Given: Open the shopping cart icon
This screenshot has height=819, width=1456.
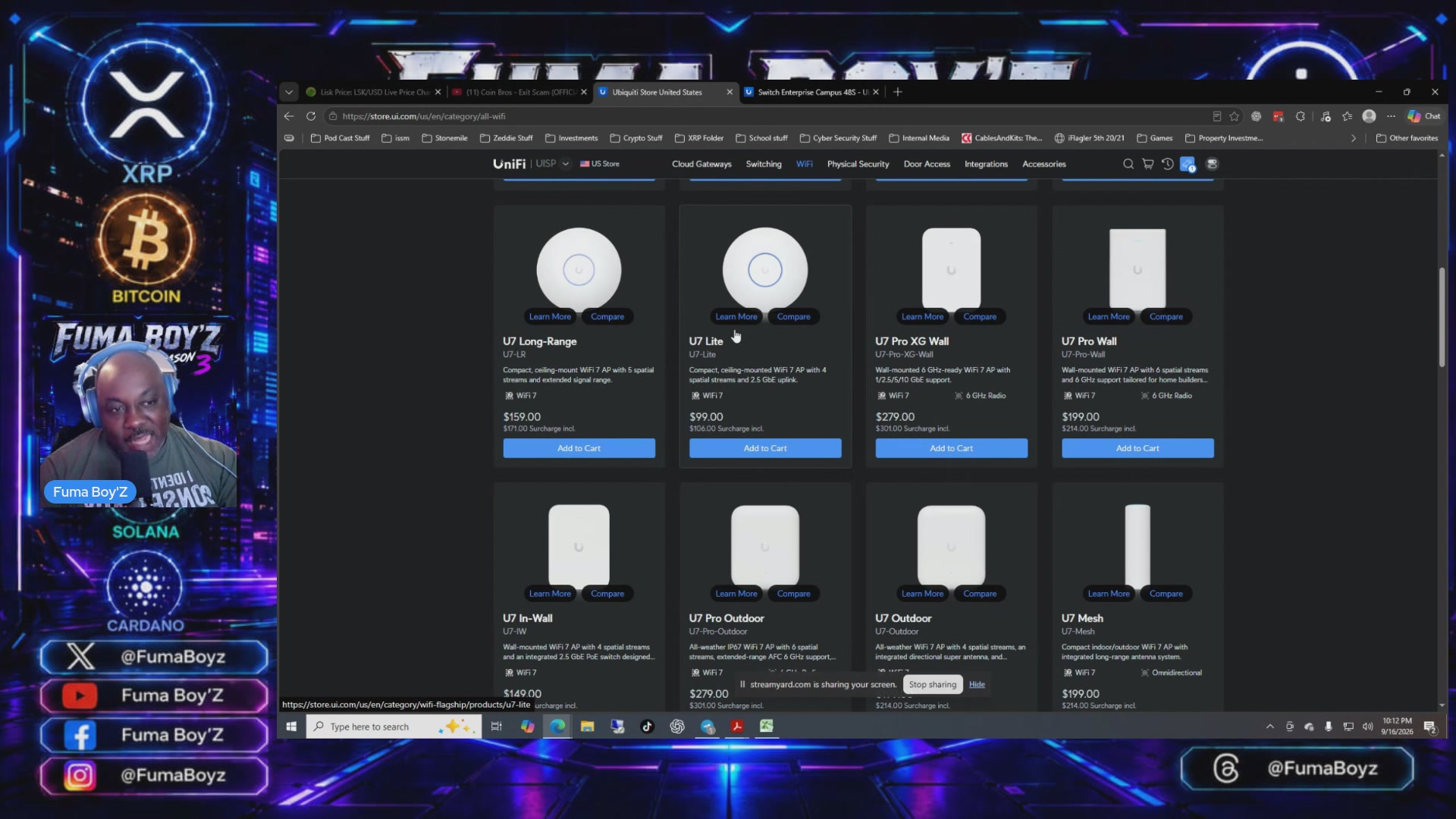Looking at the screenshot, I should coord(1147,164).
